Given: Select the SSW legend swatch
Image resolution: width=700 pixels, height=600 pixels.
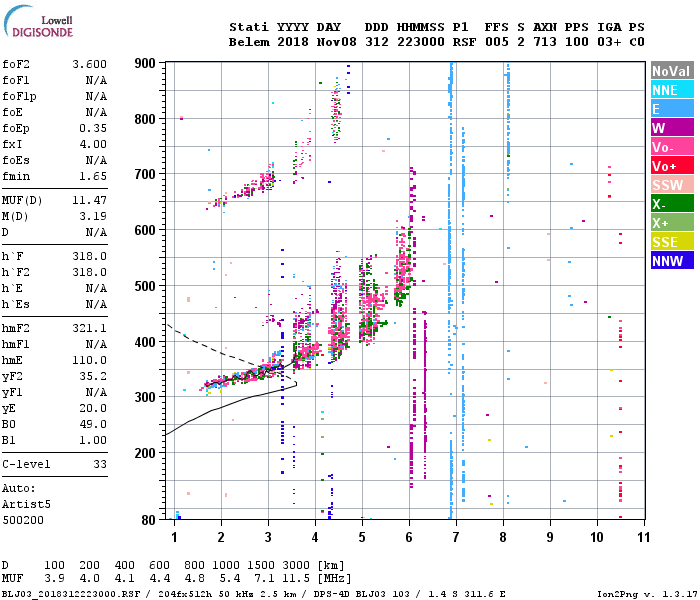Looking at the screenshot, I should [672, 185].
